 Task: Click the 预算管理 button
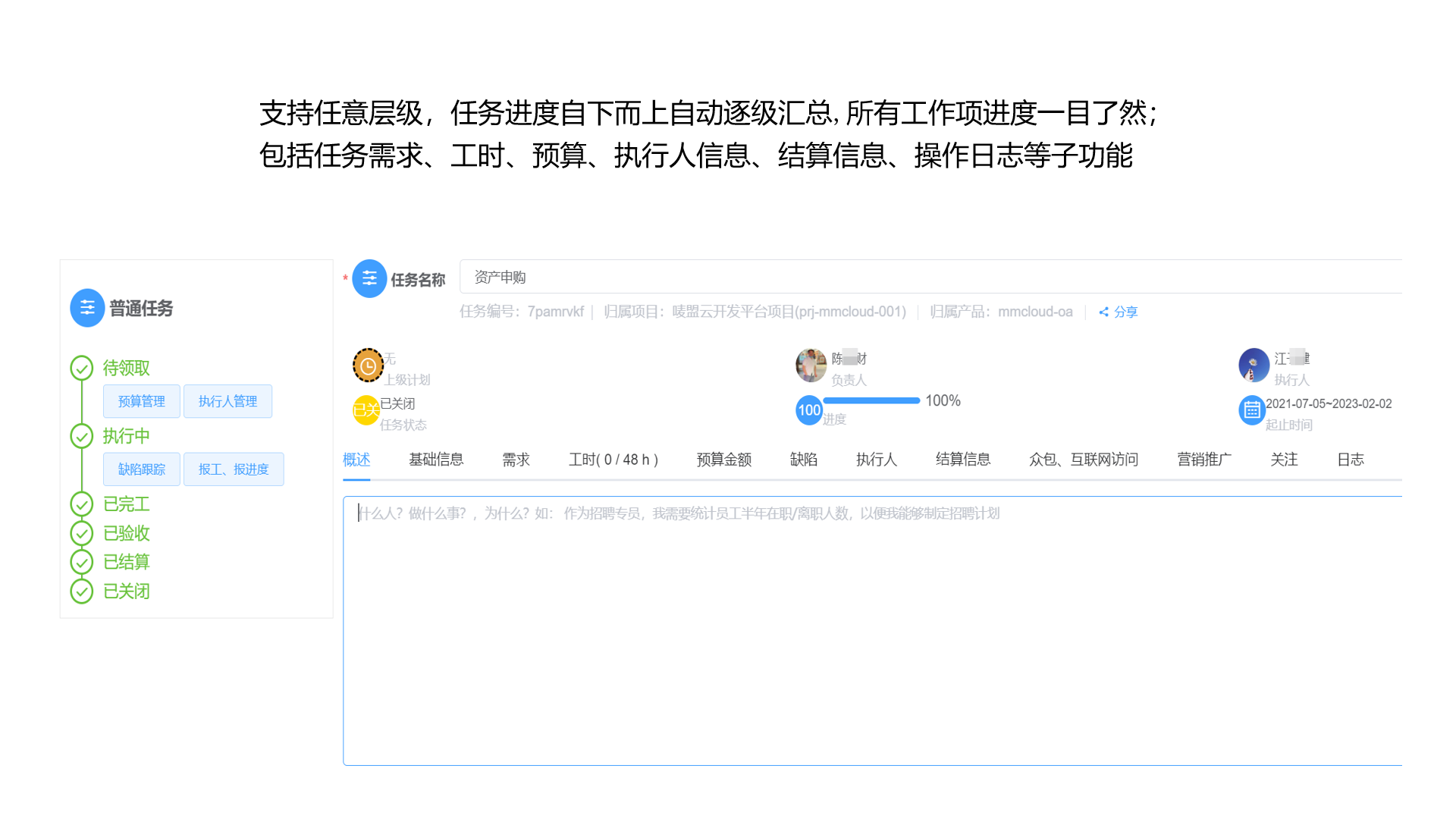141,401
